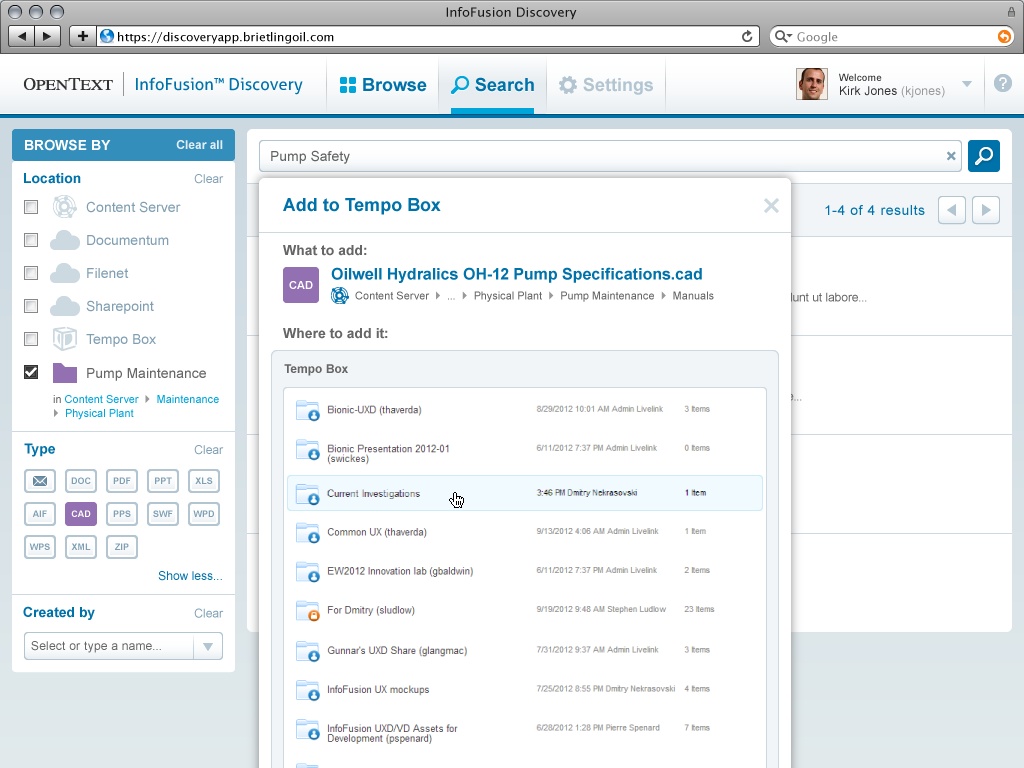This screenshot has height=768, width=1024.
Task: Open the Settings tab
Action: tap(605, 85)
